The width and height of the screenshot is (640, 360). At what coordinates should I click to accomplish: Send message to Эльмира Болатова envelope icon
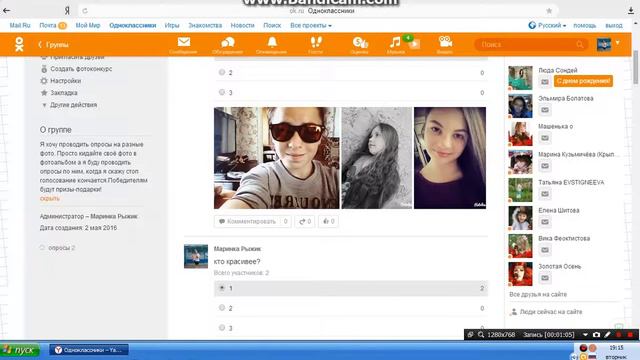tap(544, 110)
